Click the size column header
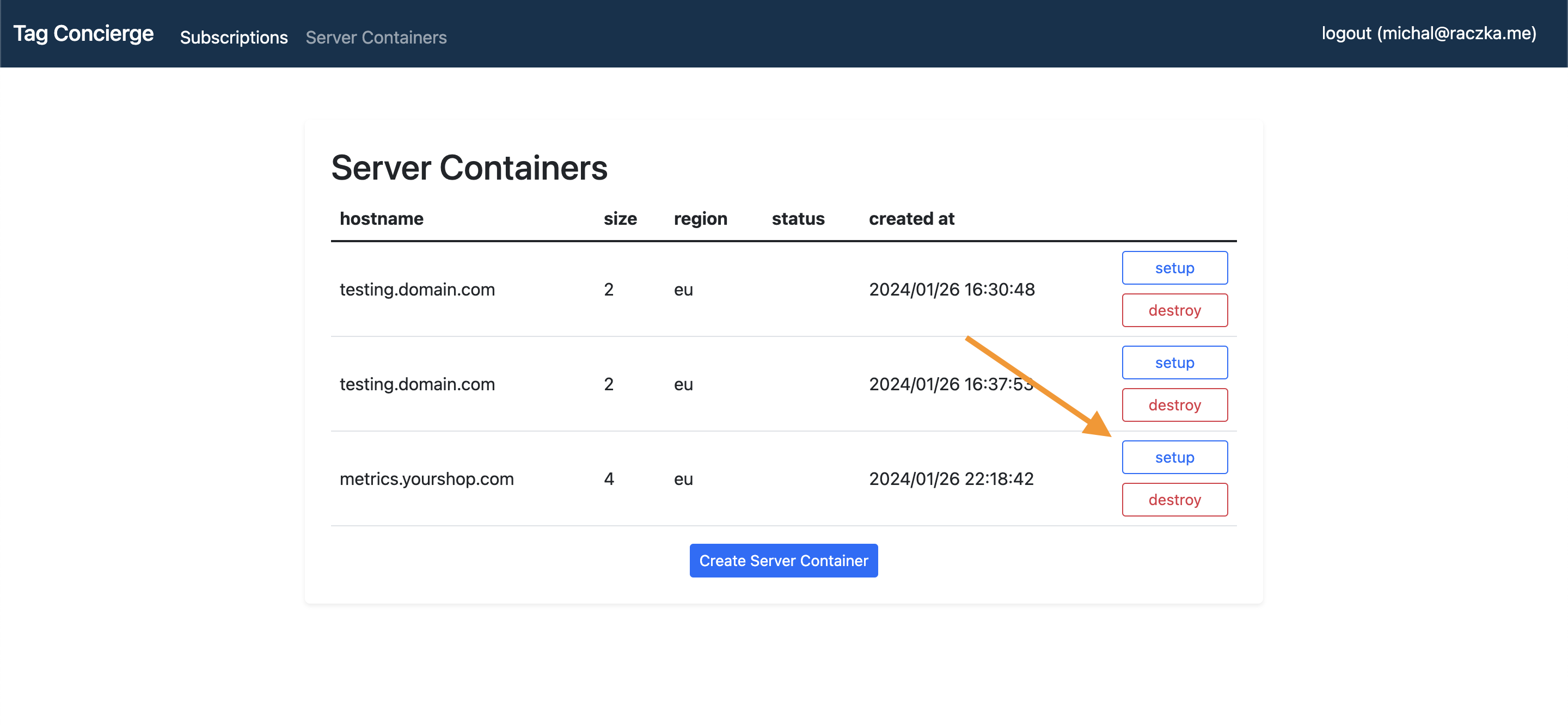Viewport: 1568px width, 725px height. pyautogui.click(x=620, y=219)
